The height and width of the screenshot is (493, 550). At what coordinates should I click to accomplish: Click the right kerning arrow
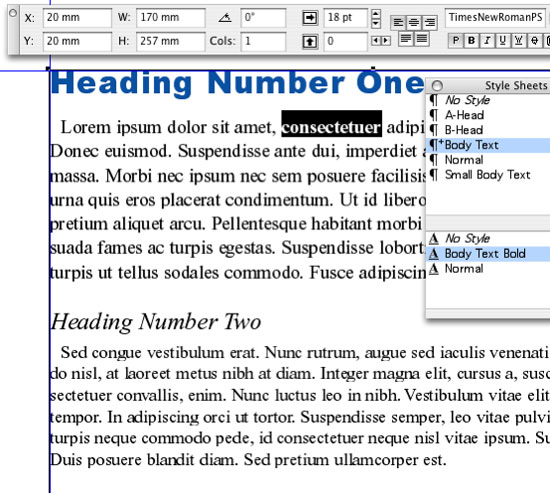point(386,41)
